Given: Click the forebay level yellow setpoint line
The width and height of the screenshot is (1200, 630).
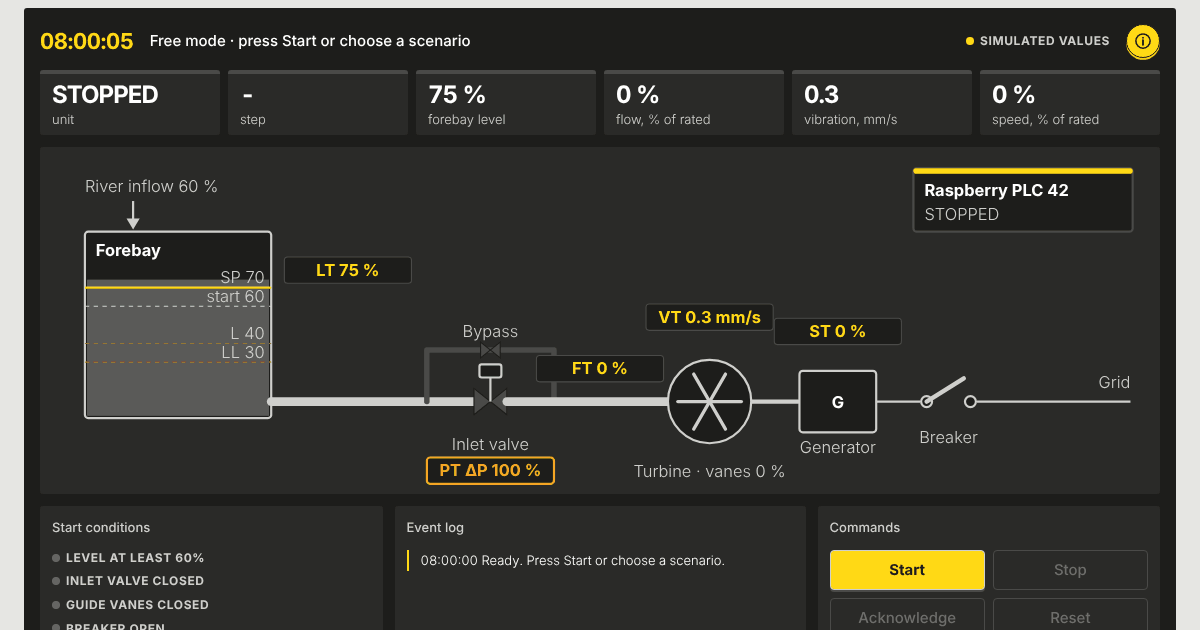Looking at the screenshot, I should (178, 287).
